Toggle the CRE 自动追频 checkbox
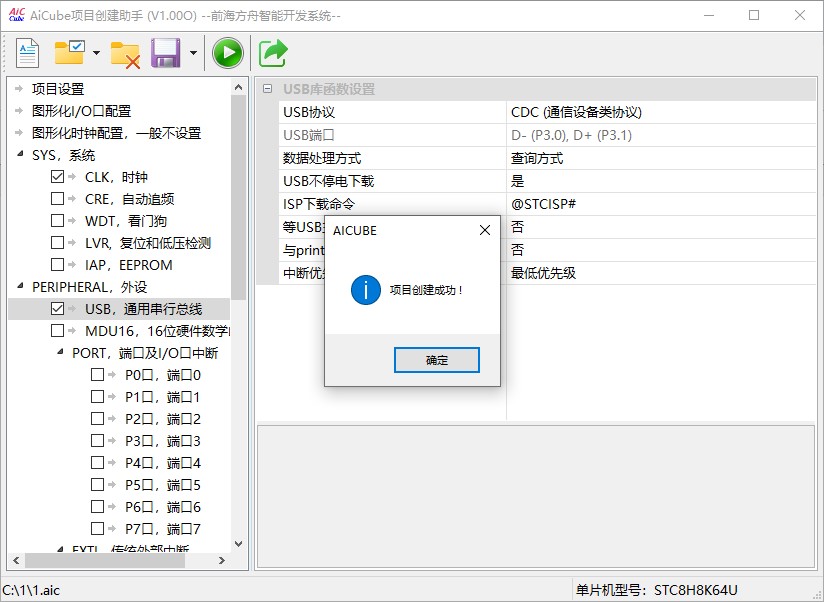Viewport: 824px width, 602px height. pos(57,199)
